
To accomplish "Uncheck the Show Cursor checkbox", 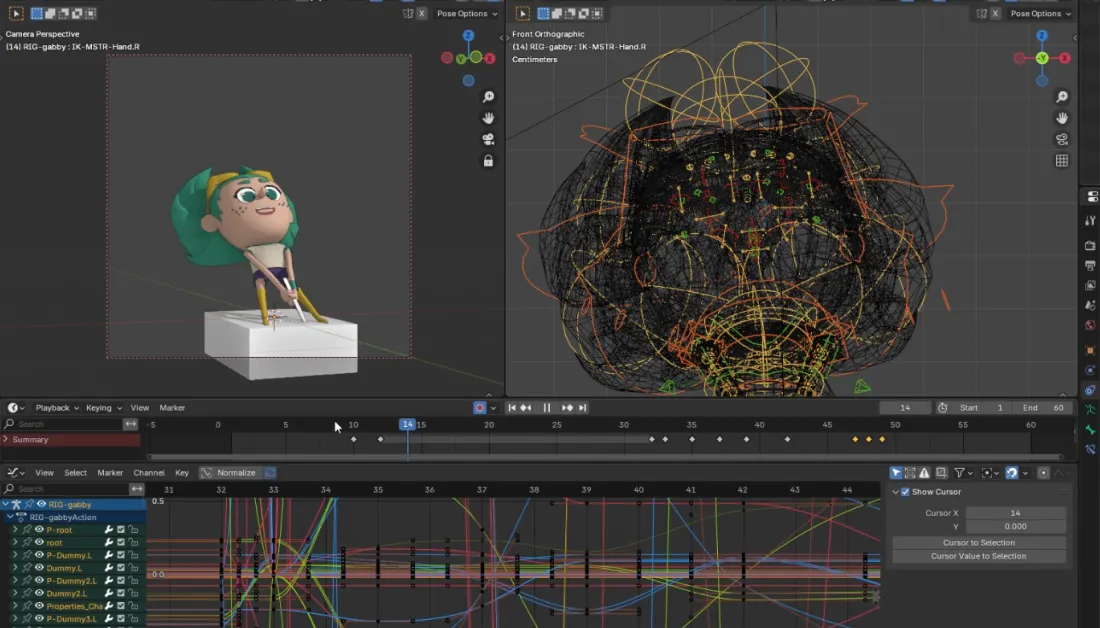I will [x=905, y=492].
